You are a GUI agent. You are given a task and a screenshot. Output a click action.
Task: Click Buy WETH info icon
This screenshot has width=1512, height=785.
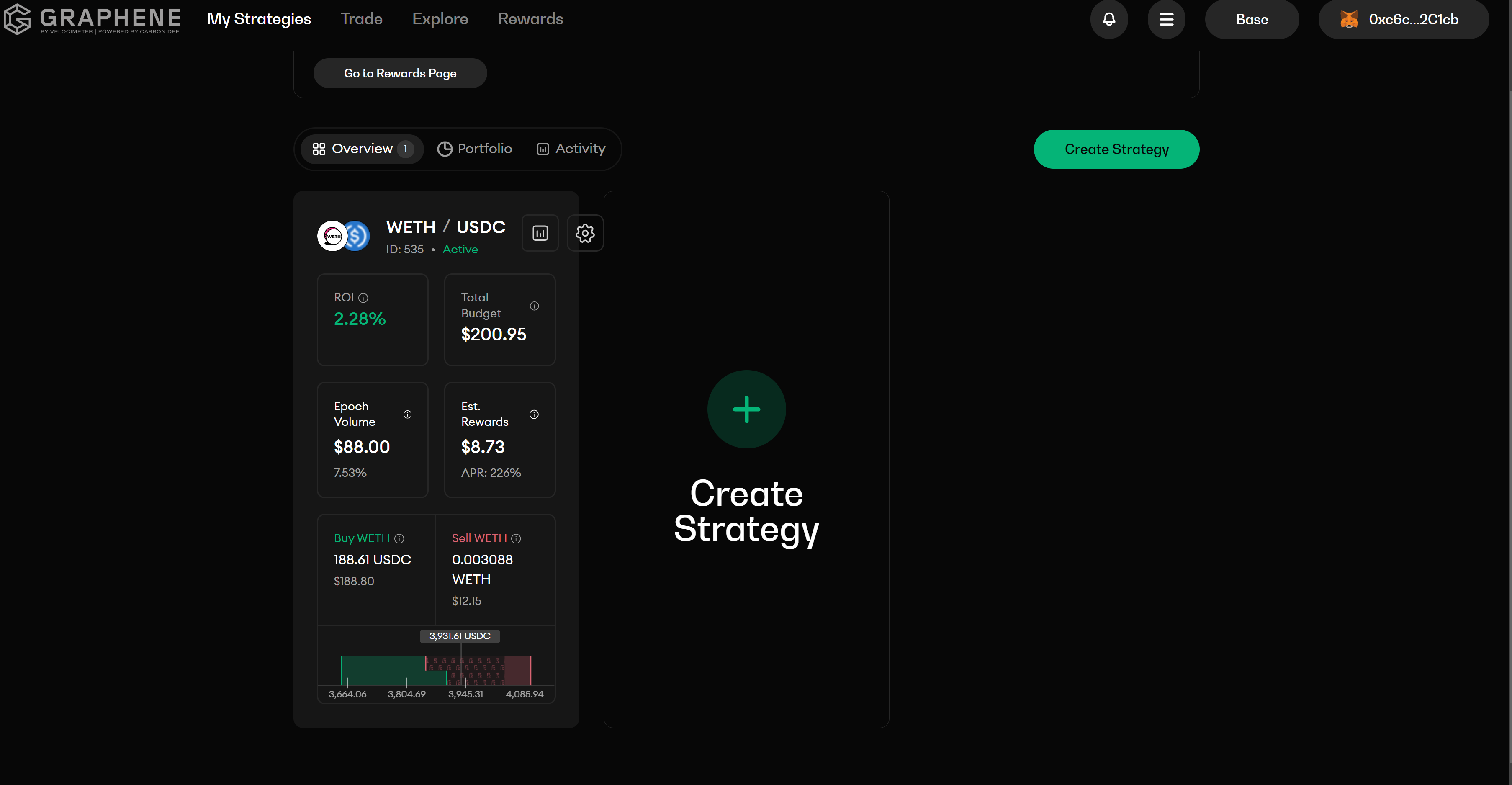point(399,538)
